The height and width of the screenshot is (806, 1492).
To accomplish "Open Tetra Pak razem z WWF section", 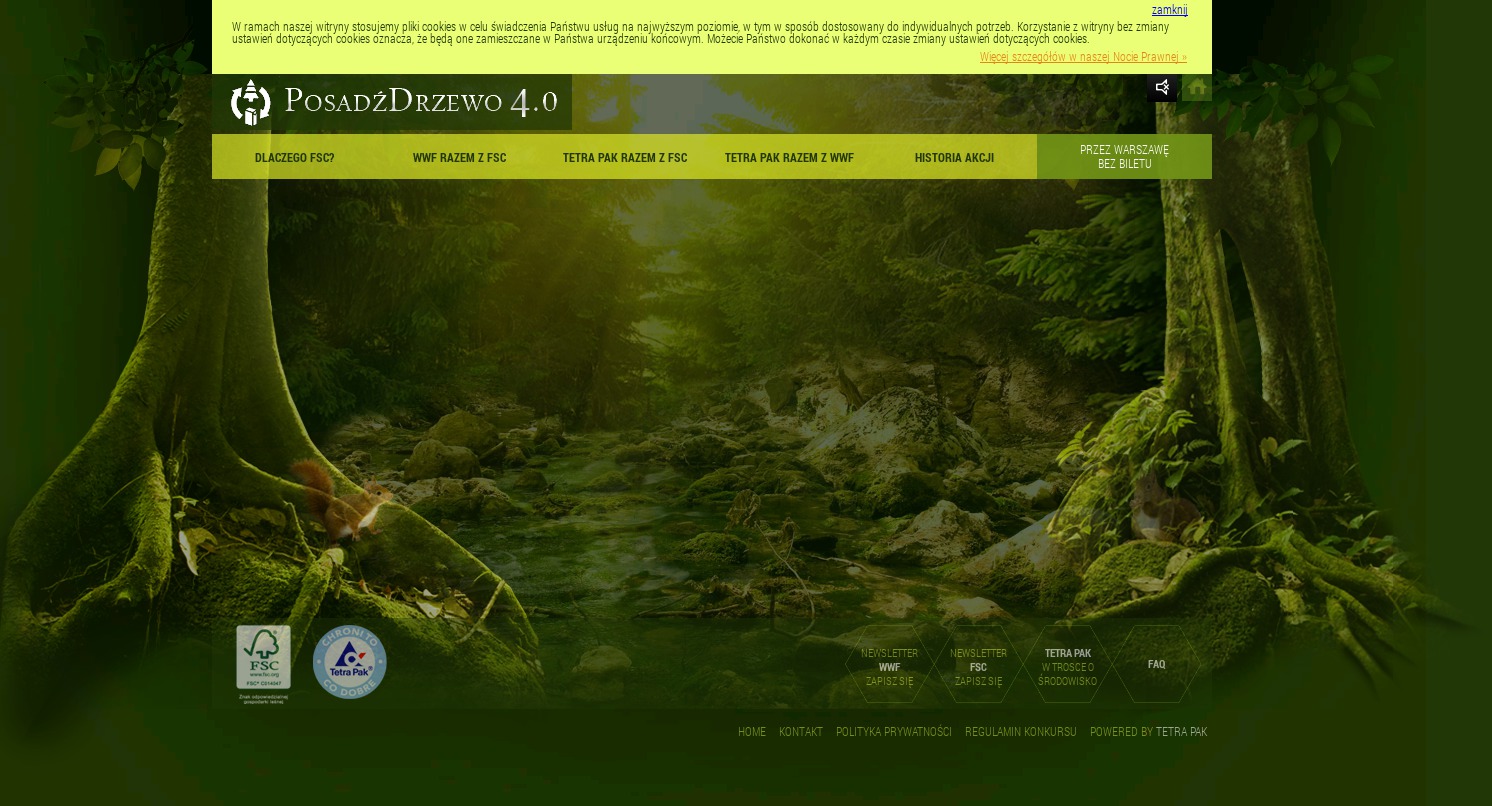I will pos(789,157).
